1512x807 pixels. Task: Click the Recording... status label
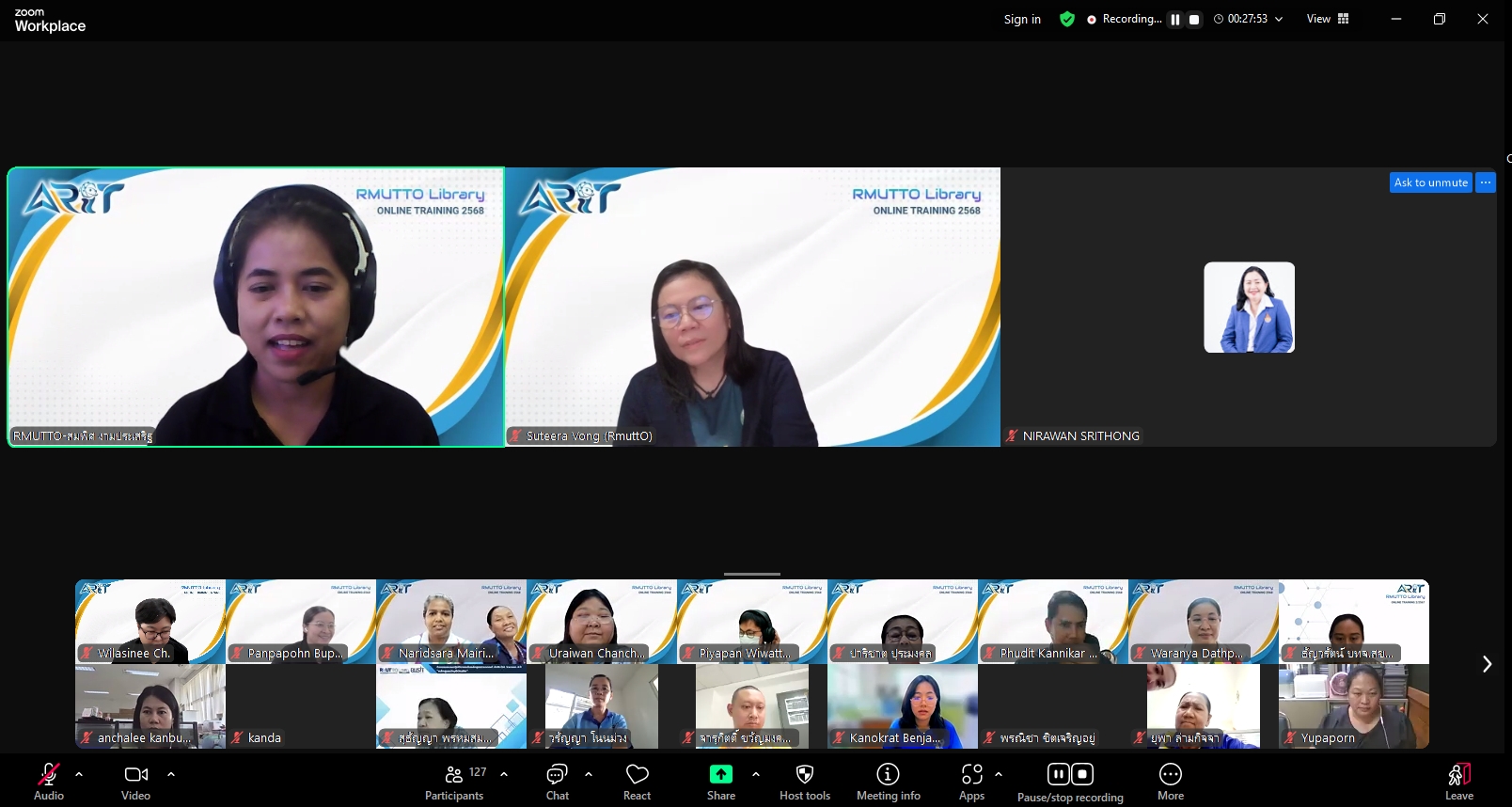click(x=1132, y=19)
